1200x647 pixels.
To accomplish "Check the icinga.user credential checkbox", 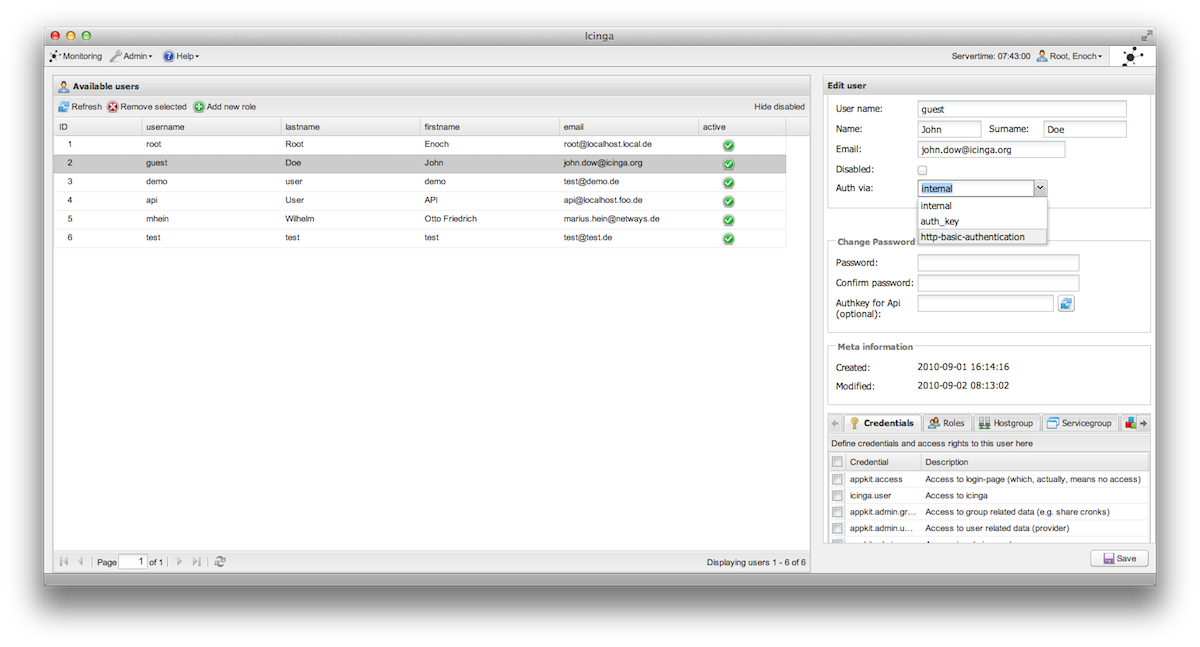I will tap(837, 496).
